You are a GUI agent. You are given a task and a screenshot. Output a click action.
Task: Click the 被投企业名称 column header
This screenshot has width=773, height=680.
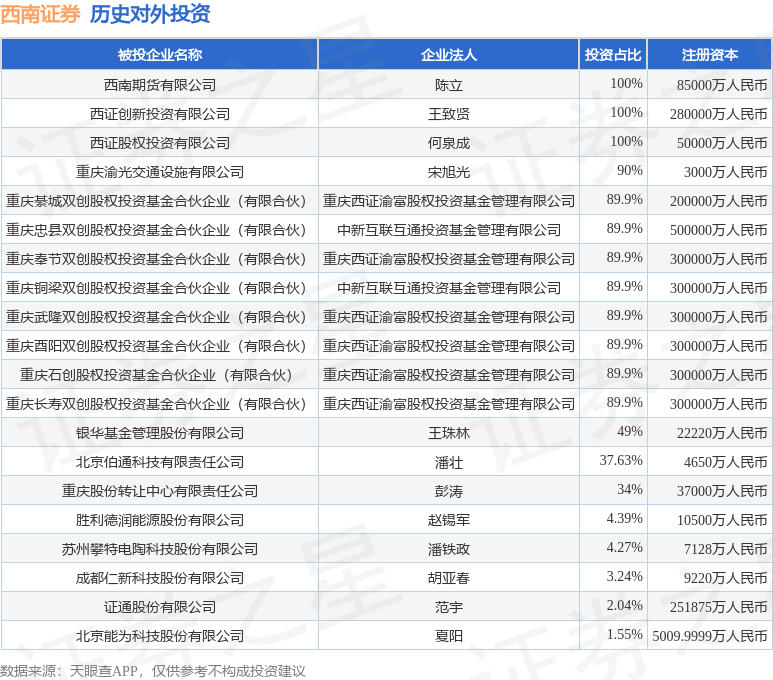click(x=160, y=55)
